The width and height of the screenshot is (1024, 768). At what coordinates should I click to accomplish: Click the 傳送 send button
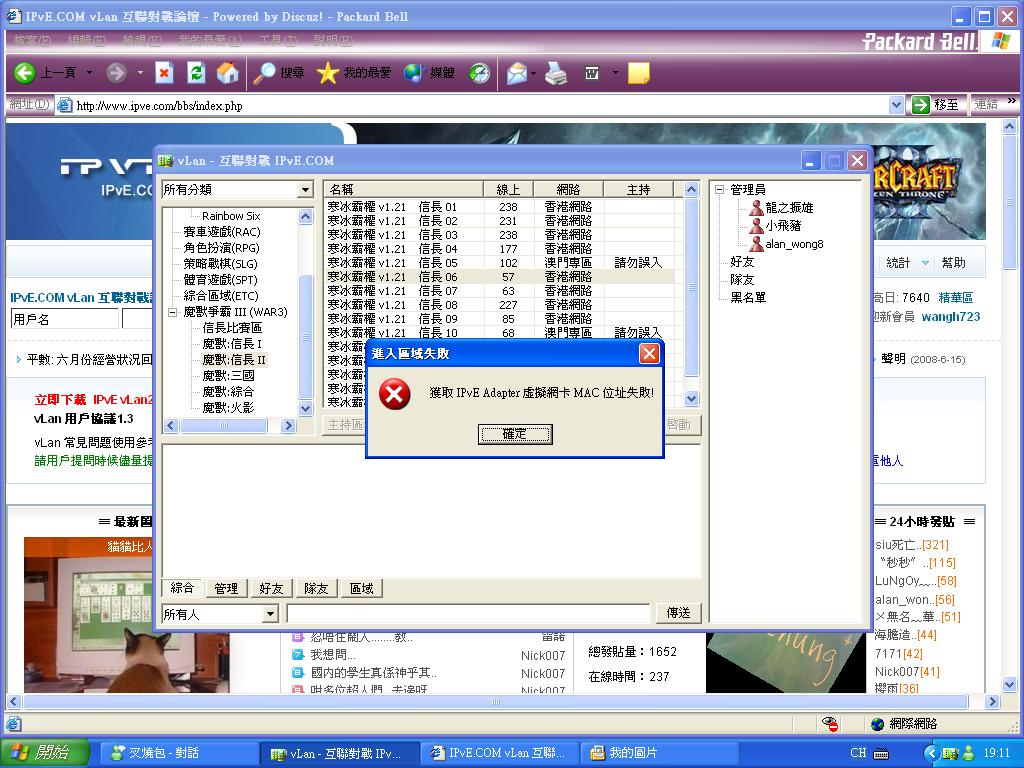678,613
